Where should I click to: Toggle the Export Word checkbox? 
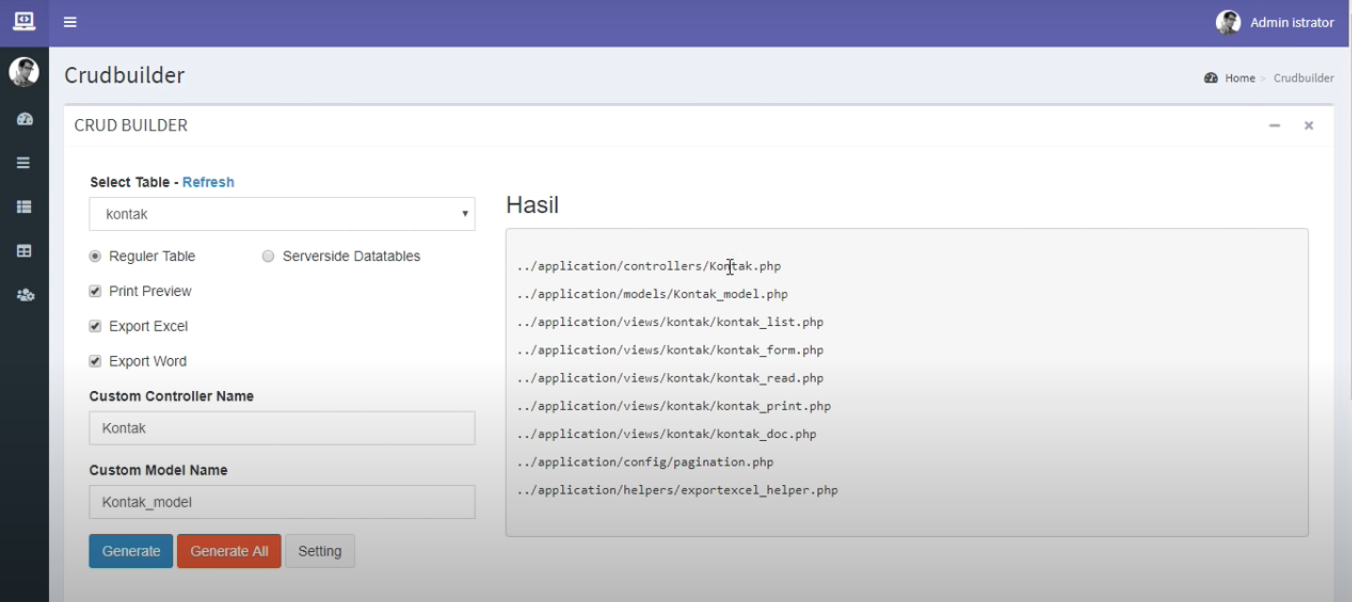(x=96, y=361)
